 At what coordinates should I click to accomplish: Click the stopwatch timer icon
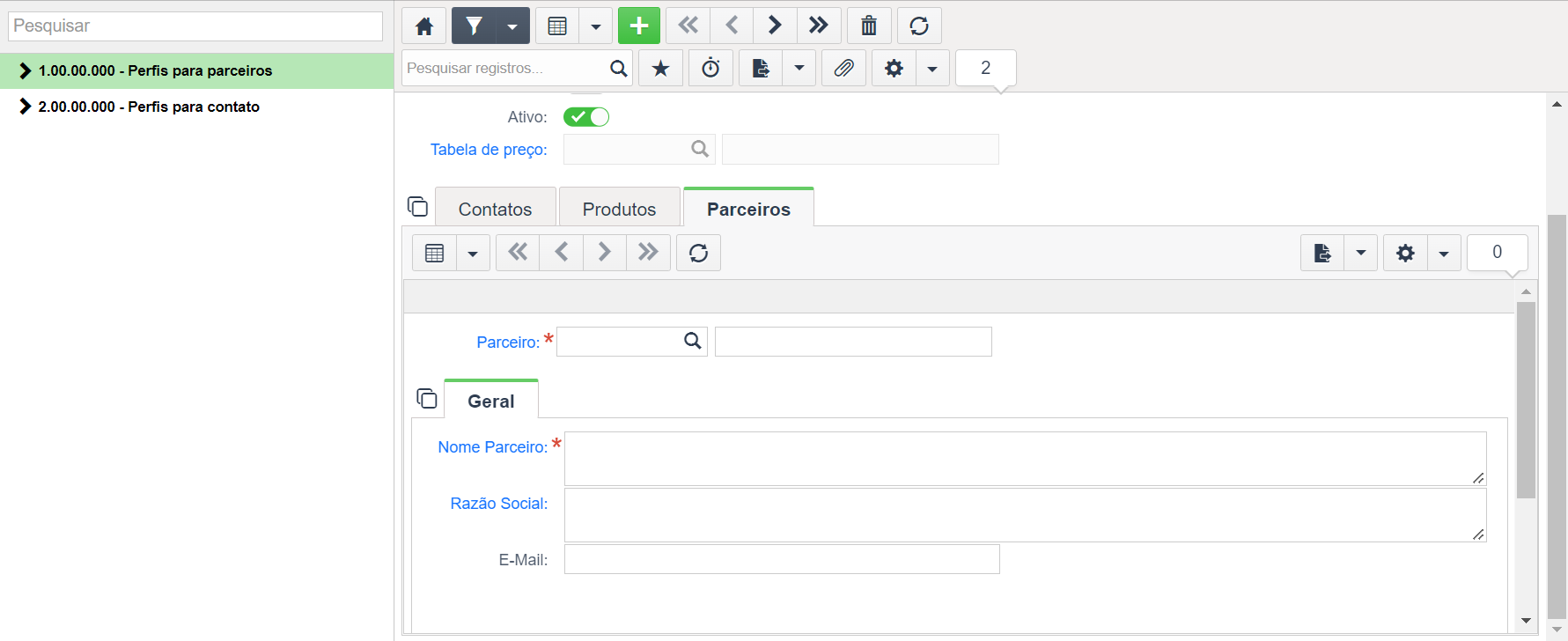710,68
